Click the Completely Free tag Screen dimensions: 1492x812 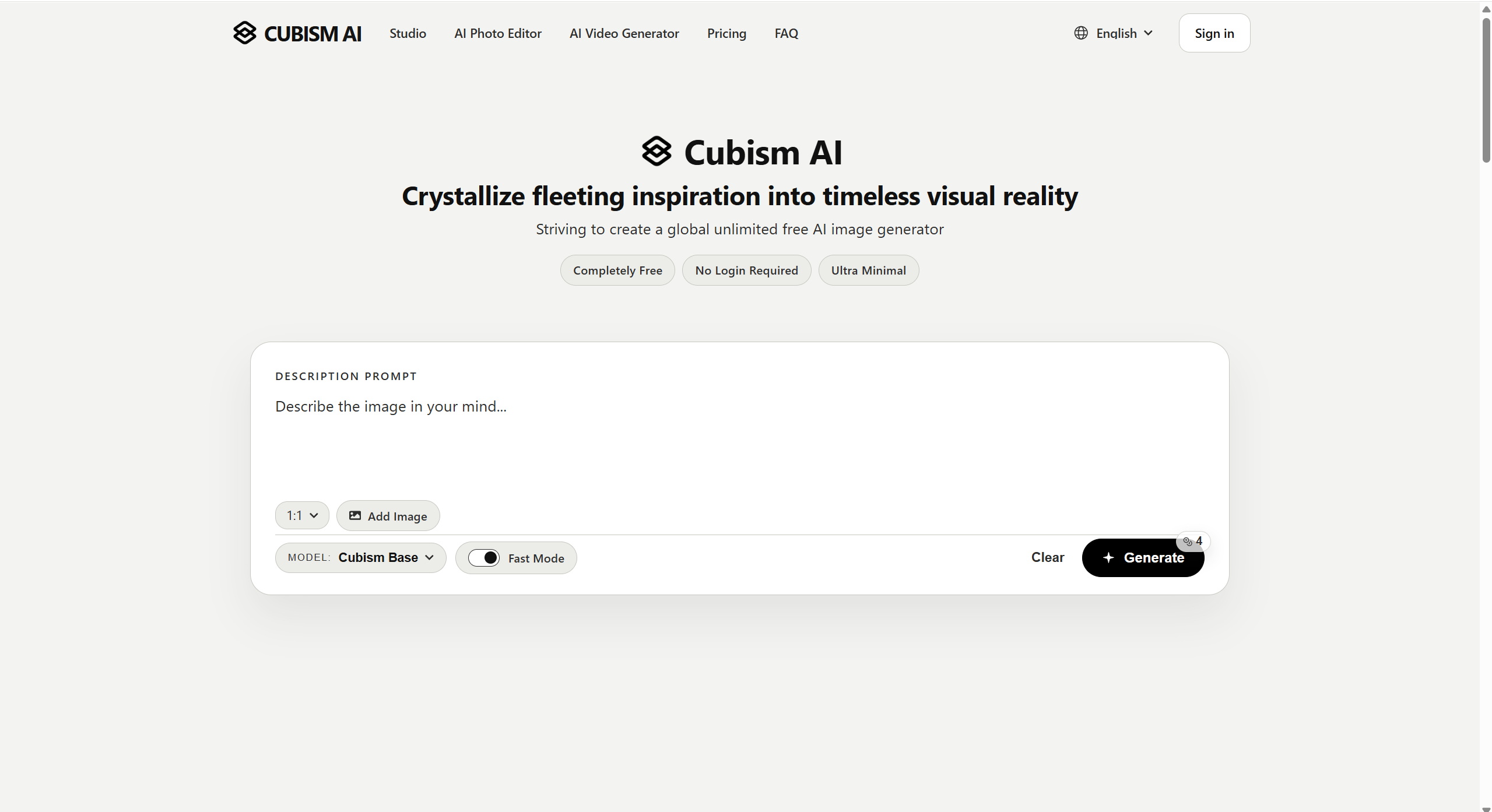[617, 270]
